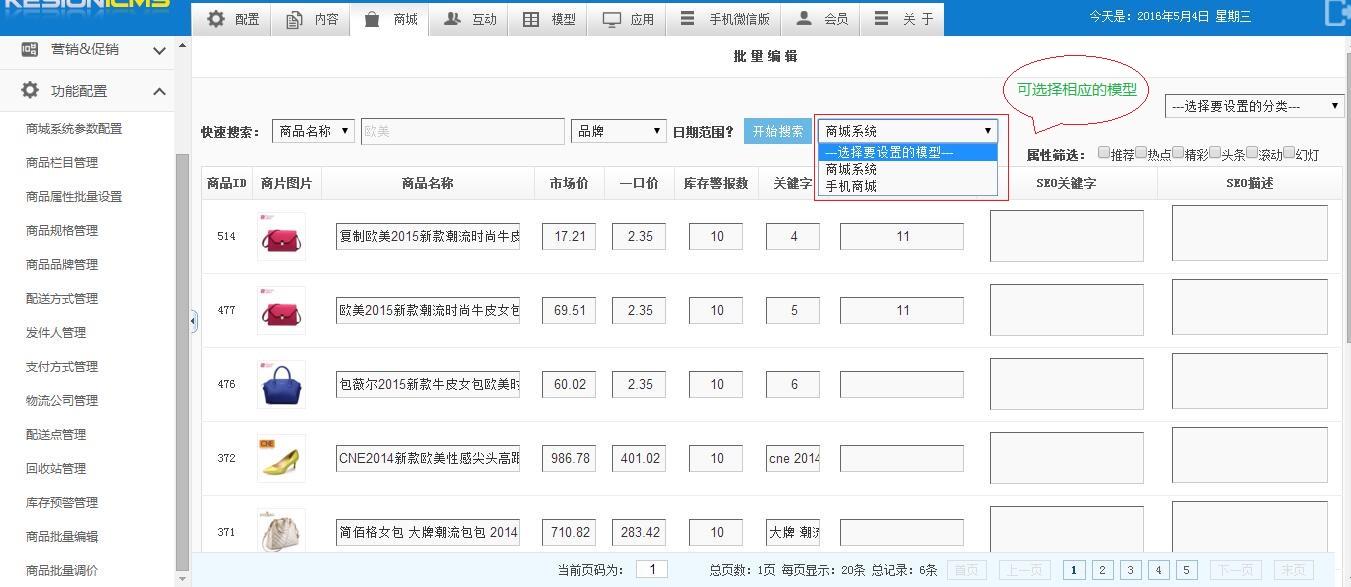1351x587 pixels.
Task: Go to page 5 in pagination
Action: pos(1186,570)
